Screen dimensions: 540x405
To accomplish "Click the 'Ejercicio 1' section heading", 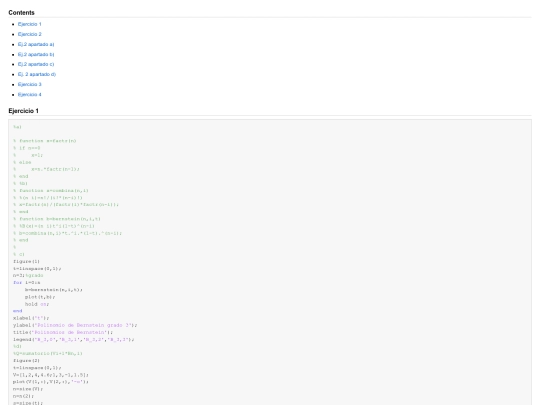I will 23,111.
